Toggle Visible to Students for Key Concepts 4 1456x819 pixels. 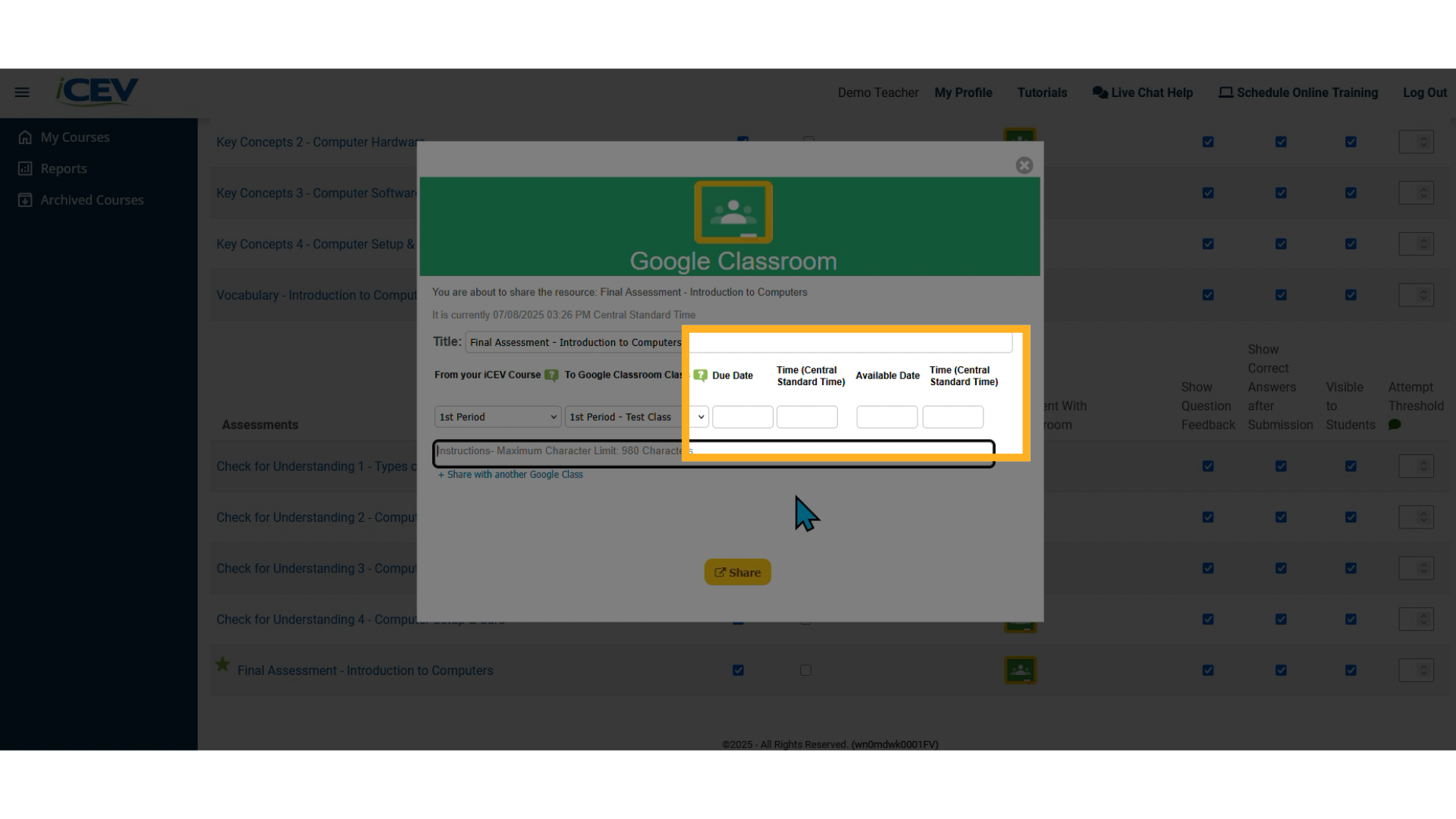coord(1351,244)
